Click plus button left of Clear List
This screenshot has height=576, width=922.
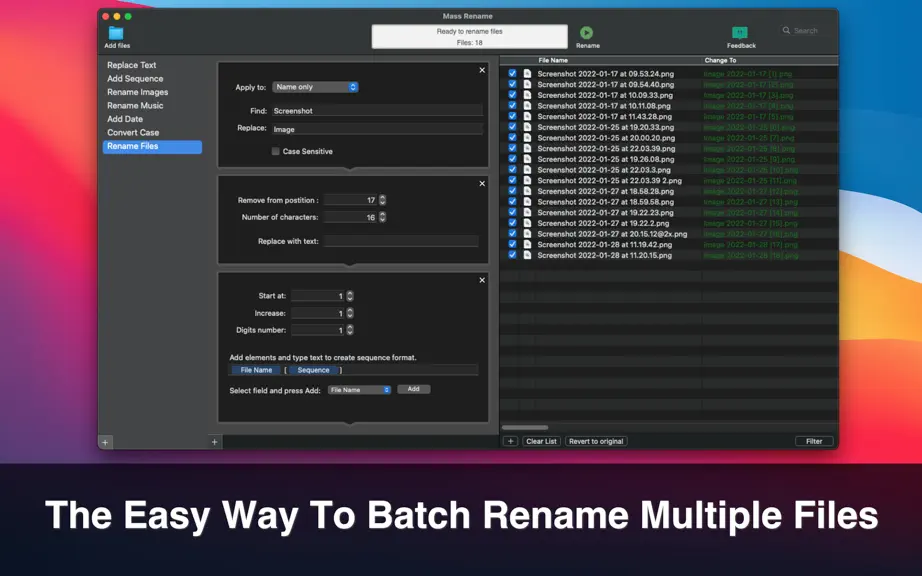click(510, 441)
